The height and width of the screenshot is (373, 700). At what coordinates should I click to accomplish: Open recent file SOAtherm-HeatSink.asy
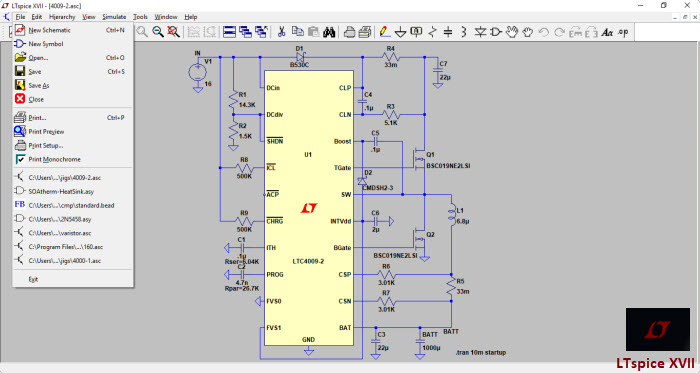[x=73, y=191]
